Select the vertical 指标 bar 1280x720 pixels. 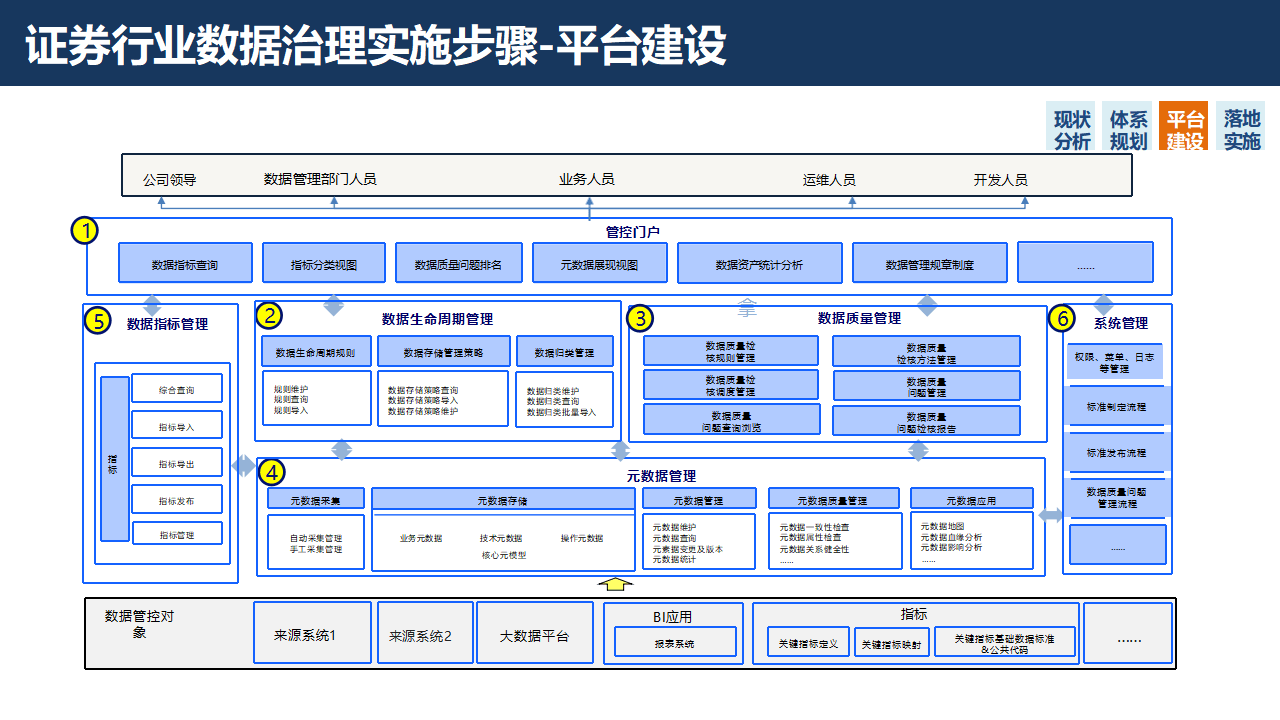coord(115,459)
